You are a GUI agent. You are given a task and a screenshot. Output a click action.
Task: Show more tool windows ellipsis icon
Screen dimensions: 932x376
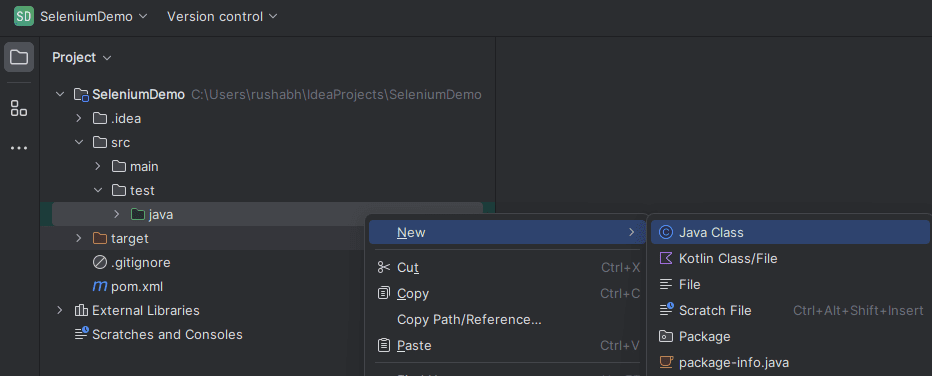(19, 148)
